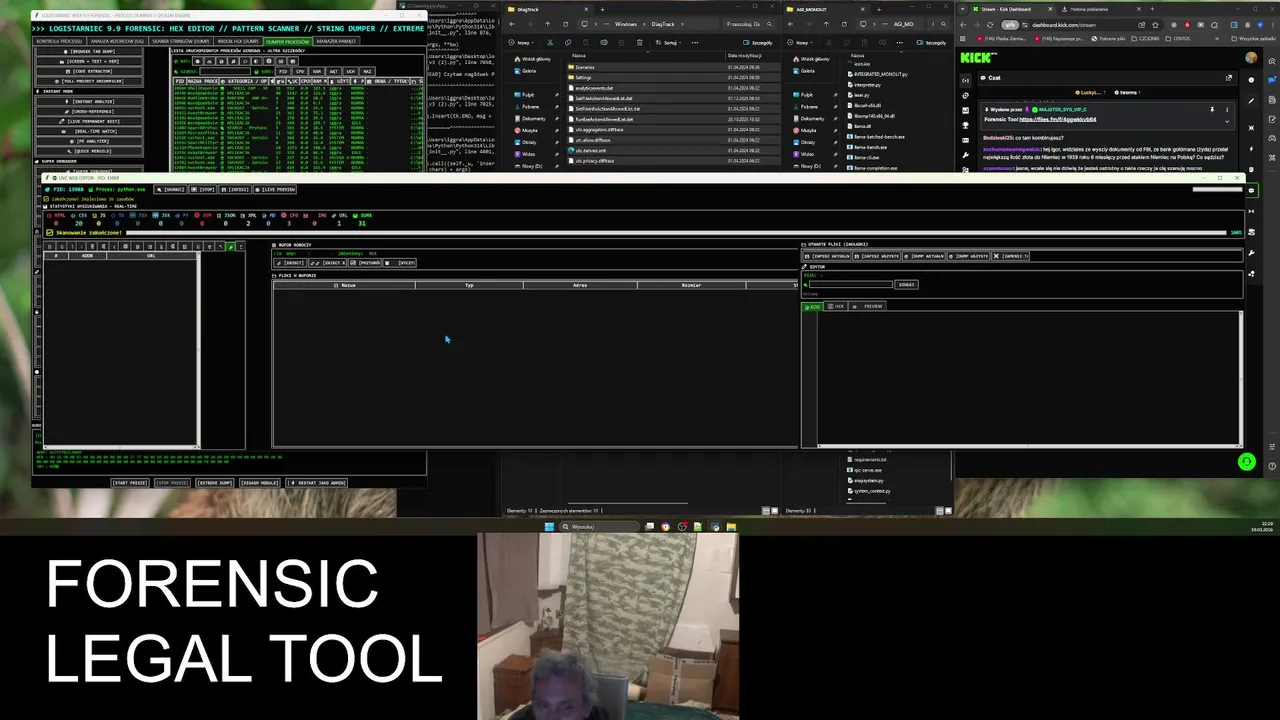Sort buffer files by Adres column
Viewport: 1280px width, 720px height.
580,285
